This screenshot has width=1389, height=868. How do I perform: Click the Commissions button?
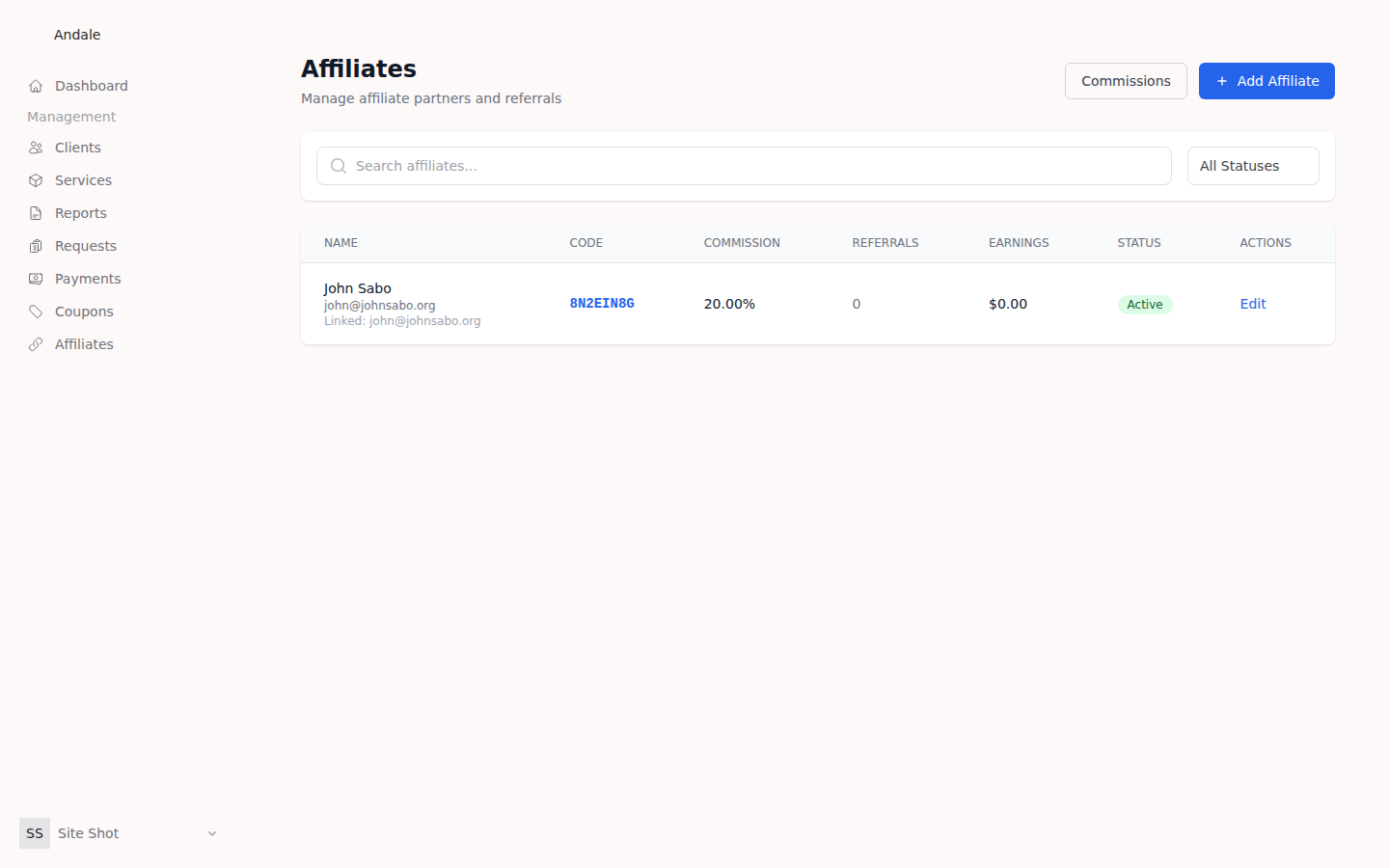[1126, 81]
